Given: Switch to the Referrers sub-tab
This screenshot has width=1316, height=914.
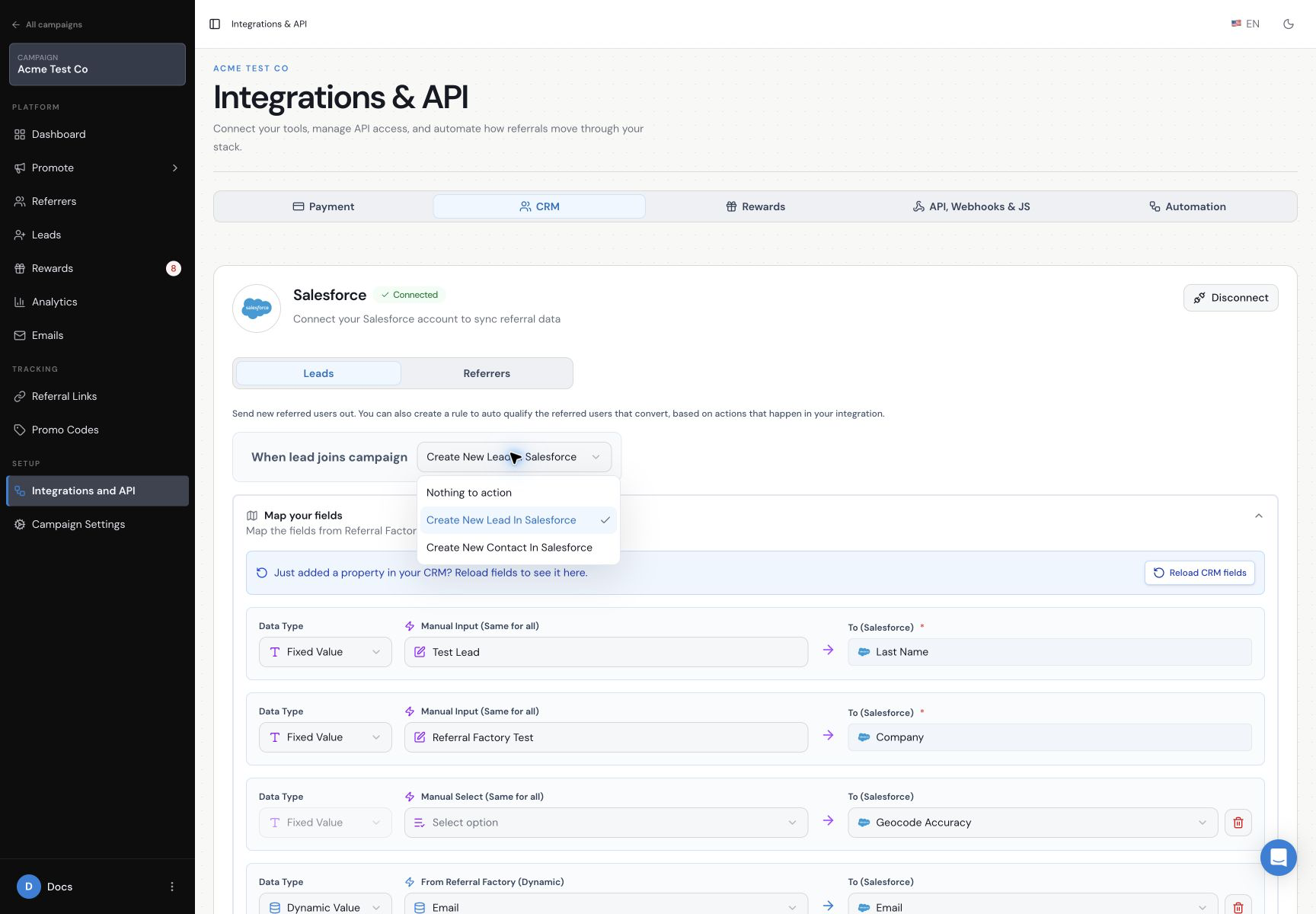Looking at the screenshot, I should click(x=487, y=373).
